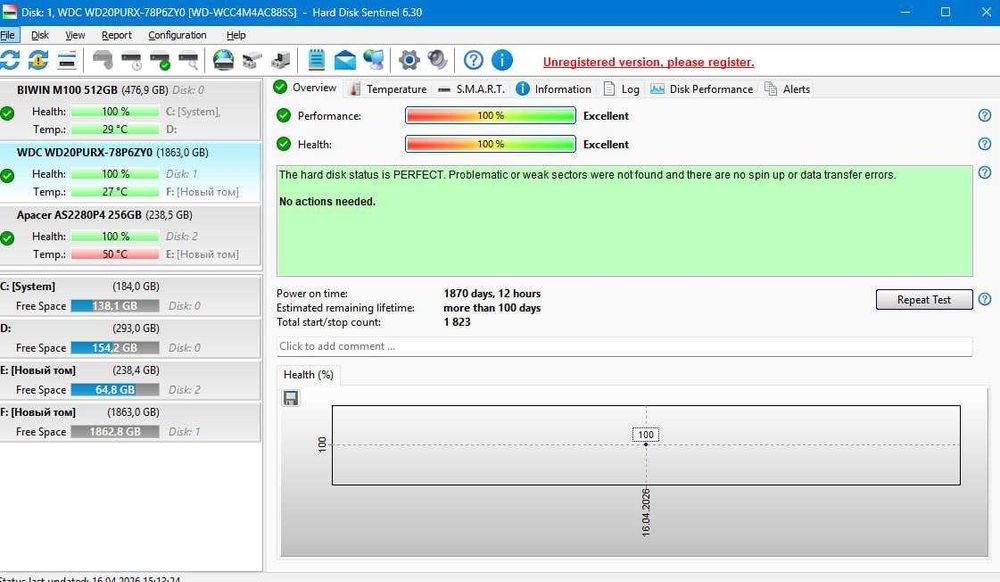Click help icon beside the status text box
Screen dimensions: 1000x582
985,173
